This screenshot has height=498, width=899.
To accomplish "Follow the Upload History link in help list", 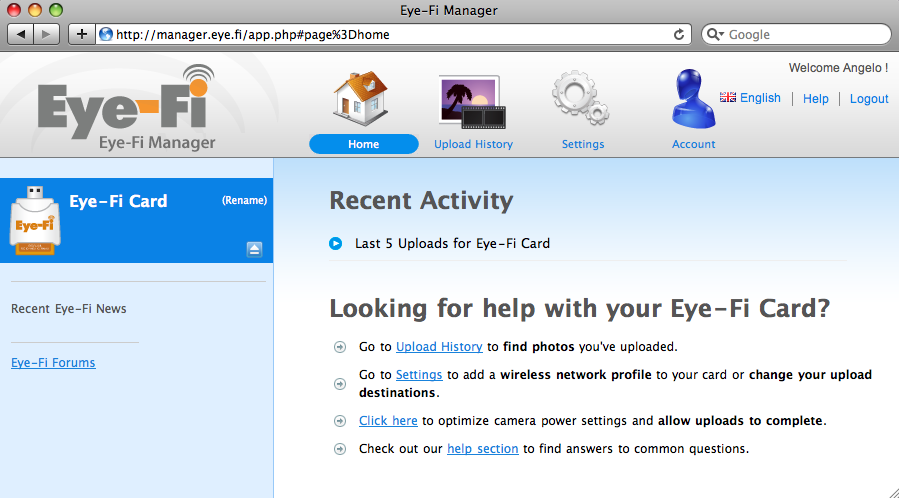I will (439, 347).
